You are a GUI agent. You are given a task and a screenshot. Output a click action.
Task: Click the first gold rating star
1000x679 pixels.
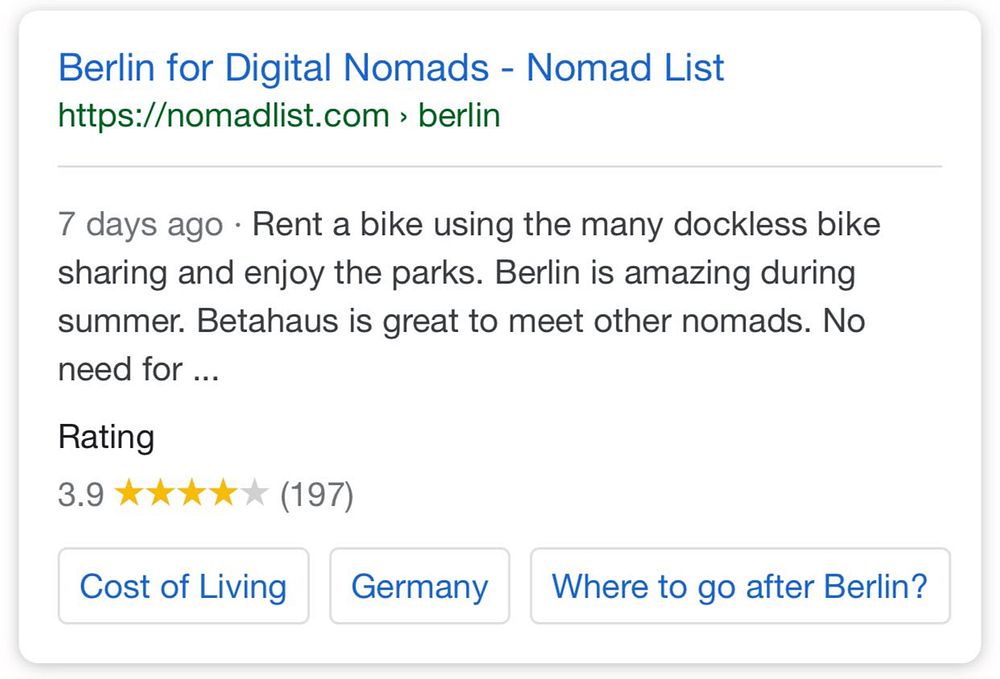(130, 493)
